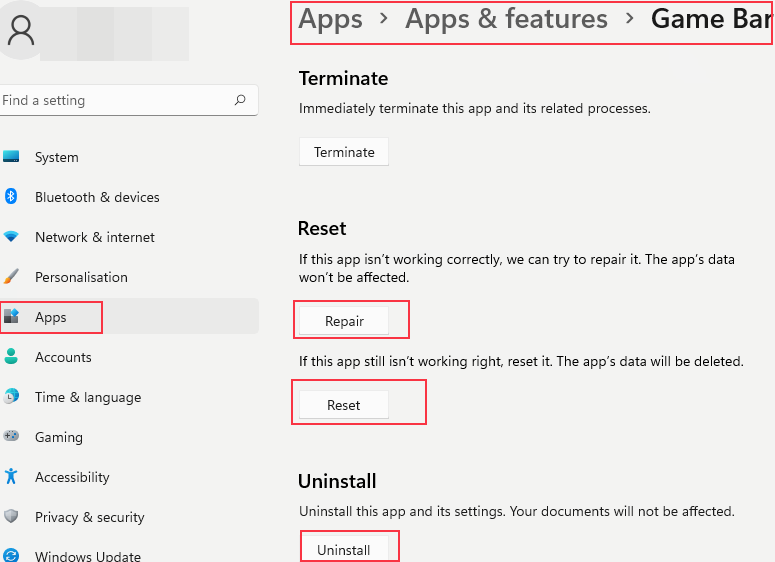
Task: Click the Bluetooth & devices icon
Action: [x=11, y=197]
